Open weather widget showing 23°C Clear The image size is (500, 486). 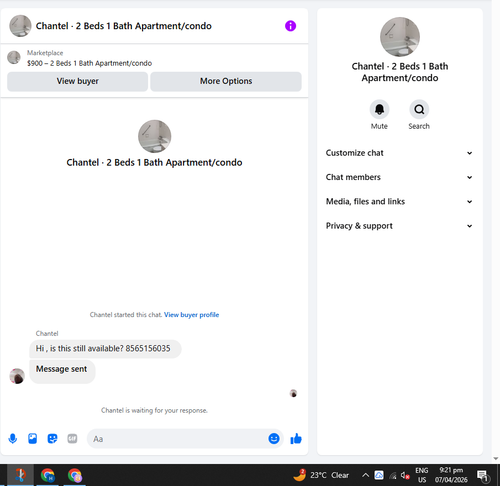[x=321, y=475]
